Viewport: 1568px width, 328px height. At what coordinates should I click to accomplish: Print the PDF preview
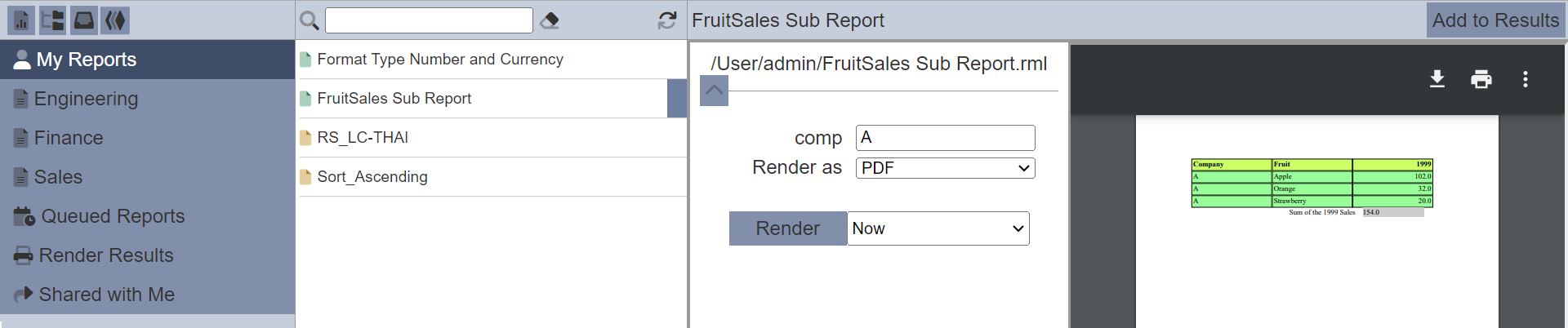(1481, 79)
